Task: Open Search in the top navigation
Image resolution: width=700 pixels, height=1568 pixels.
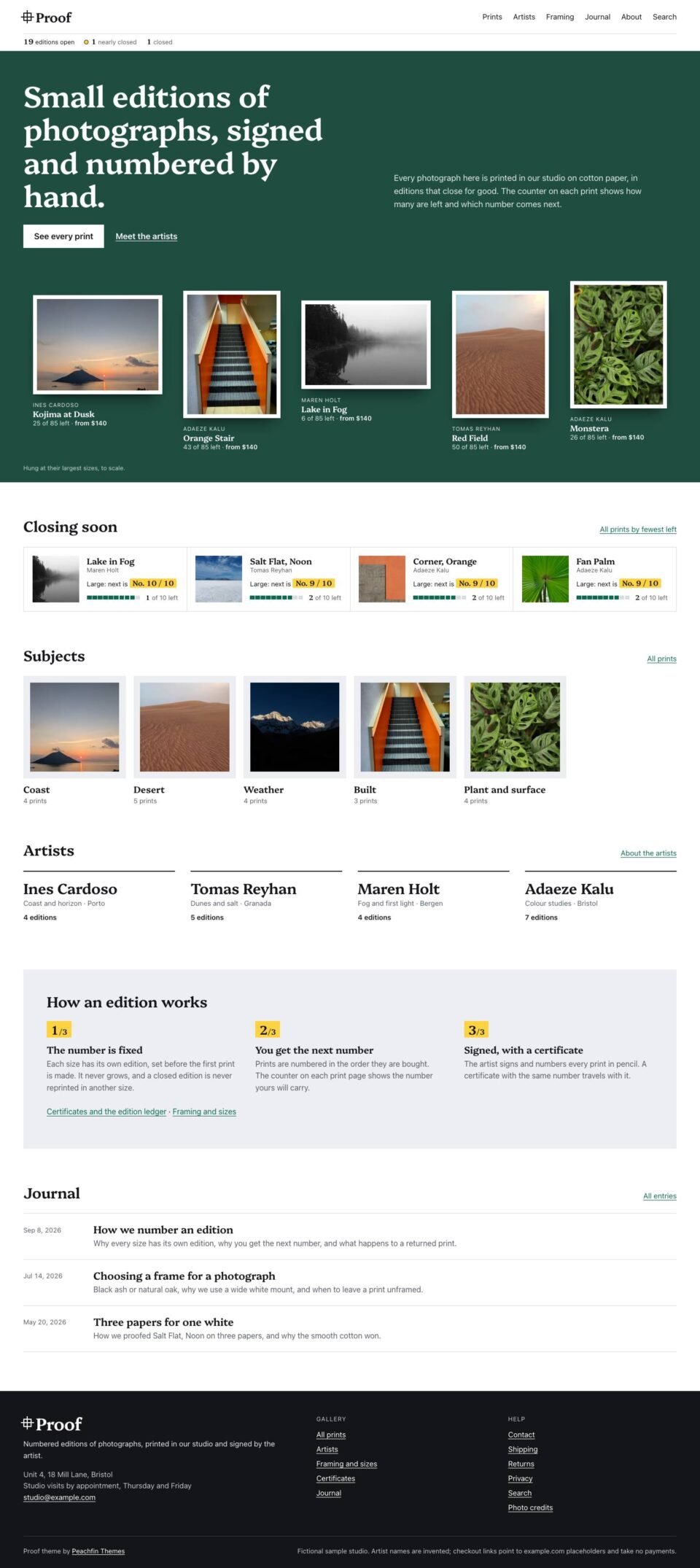Action: click(x=664, y=17)
